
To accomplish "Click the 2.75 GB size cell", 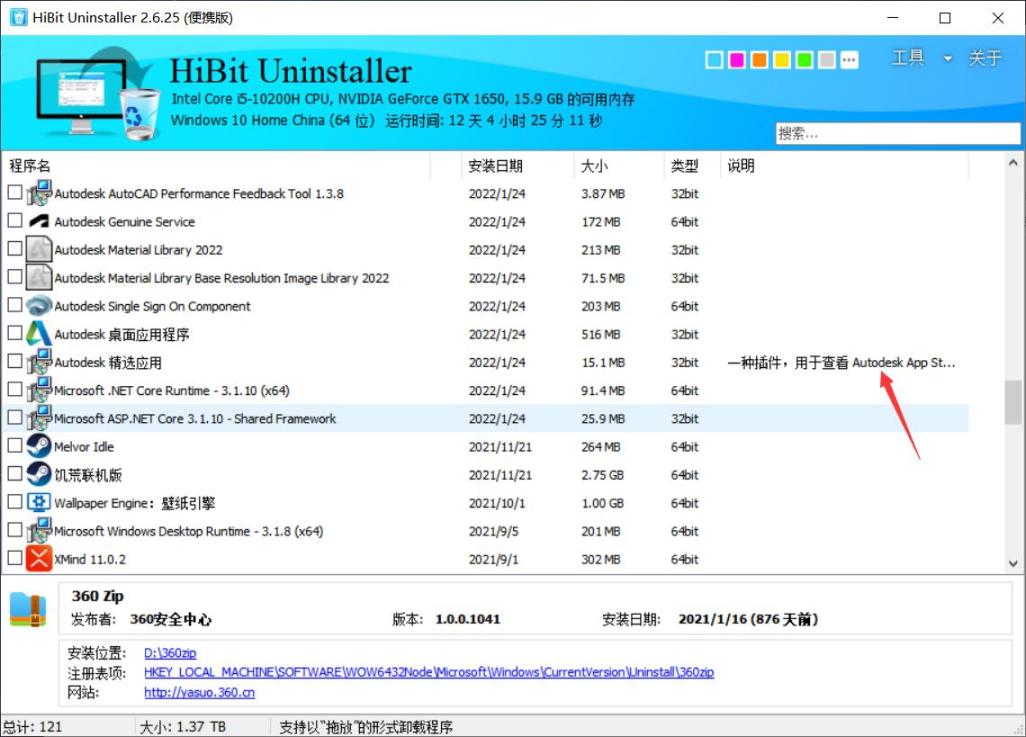I will click(602, 475).
